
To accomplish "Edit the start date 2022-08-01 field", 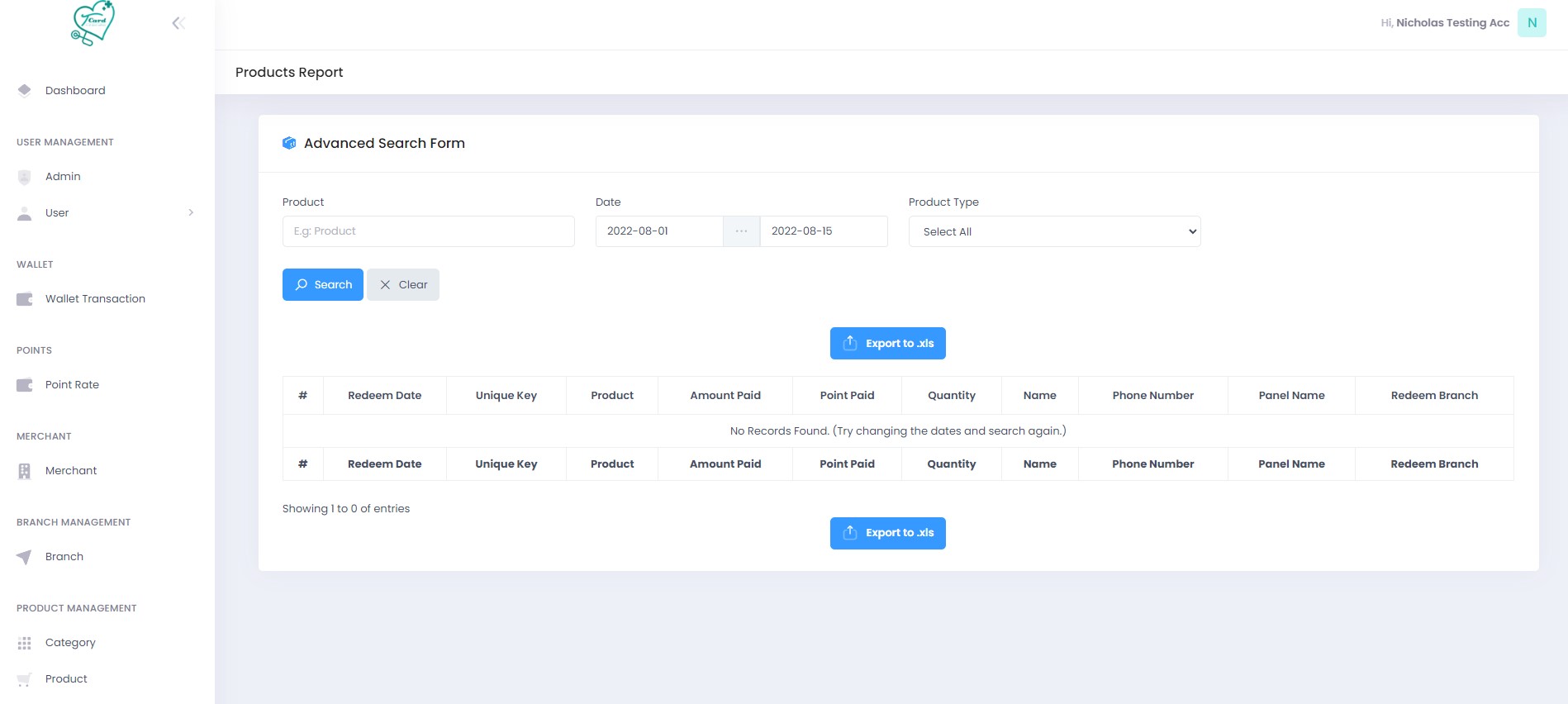I will [658, 231].
